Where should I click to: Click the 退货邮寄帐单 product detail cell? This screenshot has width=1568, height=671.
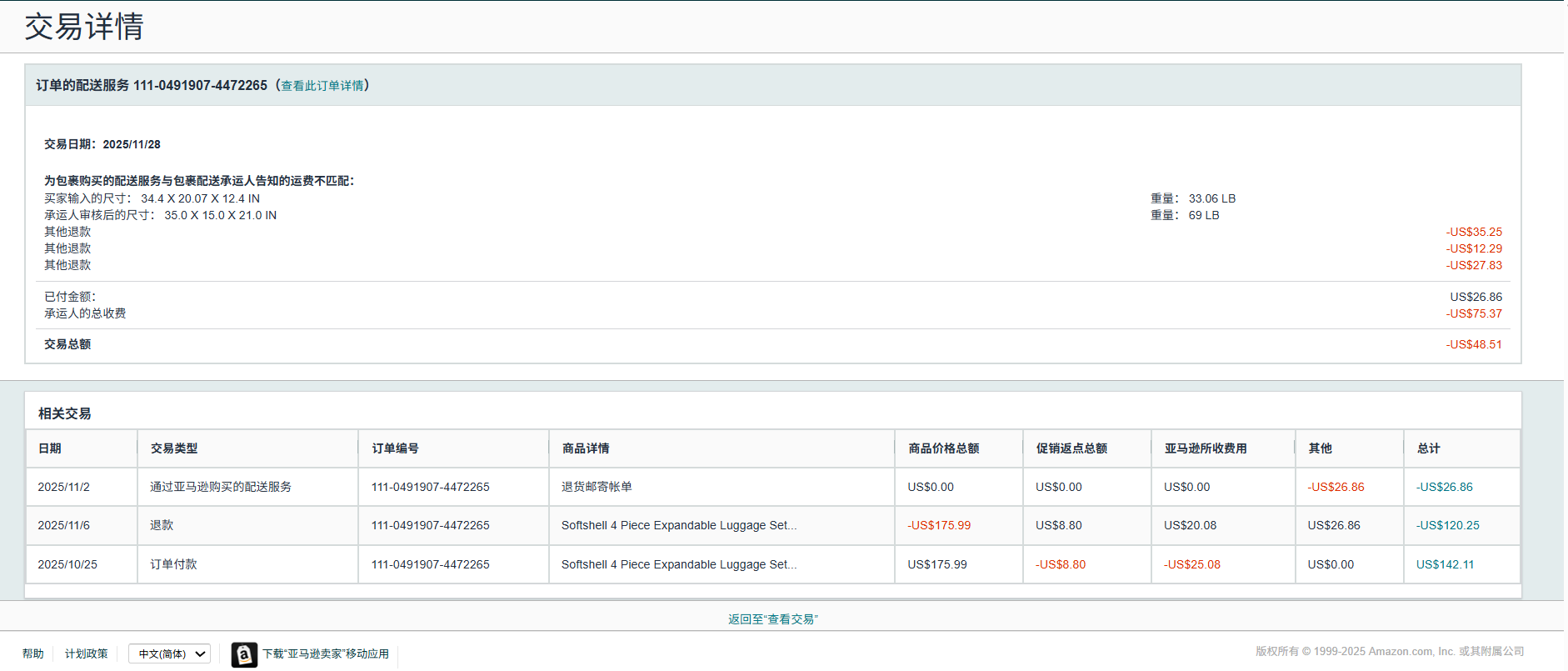[x=597, y=487]
